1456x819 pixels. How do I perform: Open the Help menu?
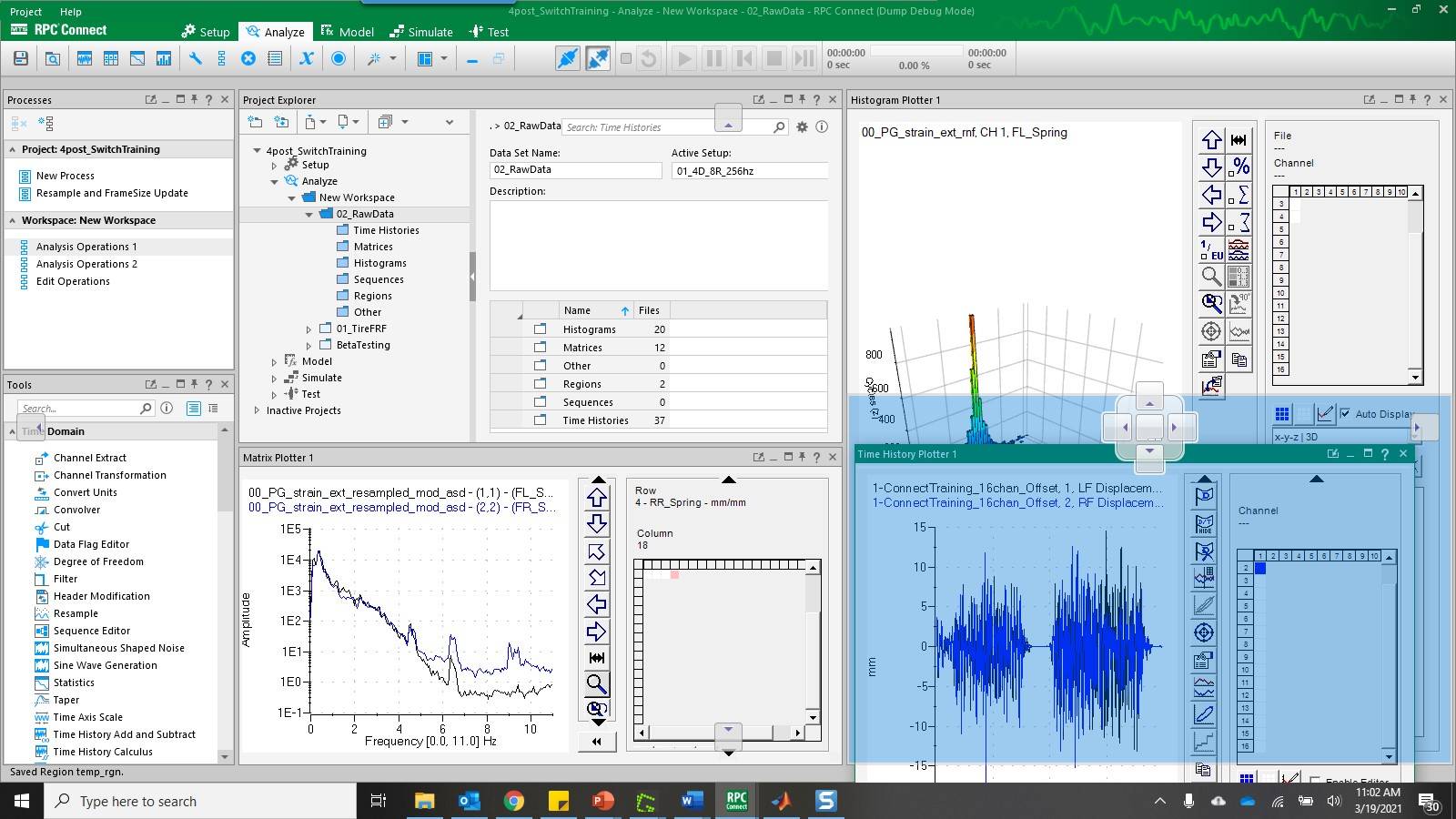click(x=70, y=12)
